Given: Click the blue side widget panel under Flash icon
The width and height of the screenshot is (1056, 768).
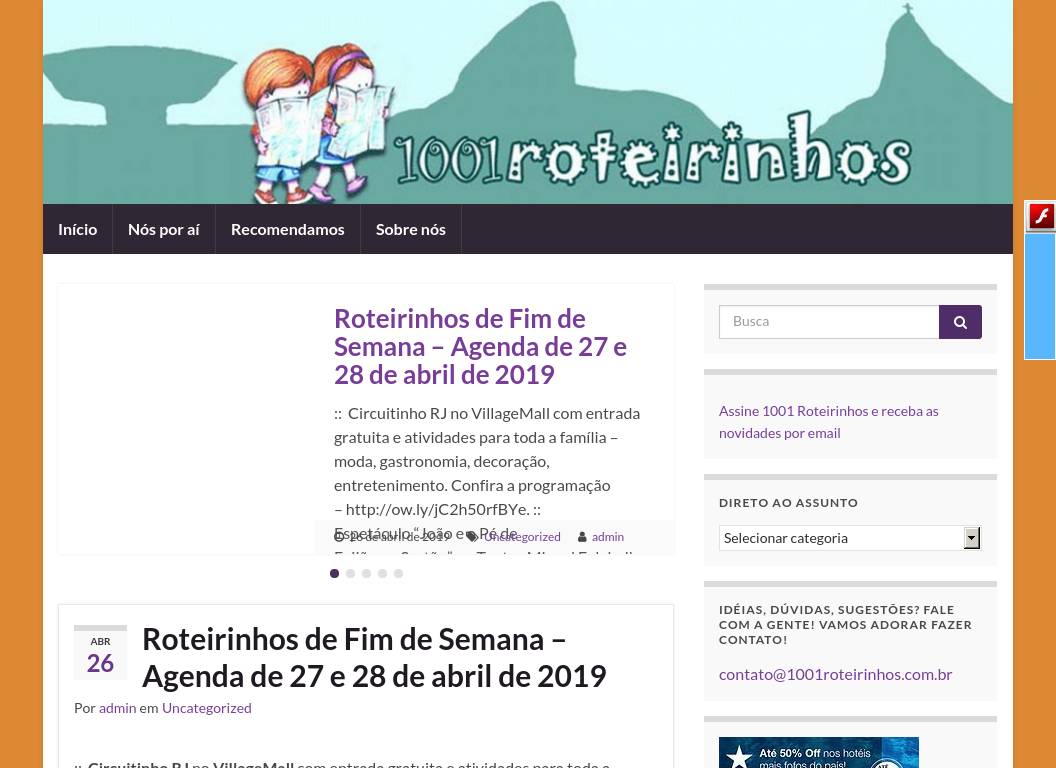Looking at the screenshot, I should (1040, 296).
